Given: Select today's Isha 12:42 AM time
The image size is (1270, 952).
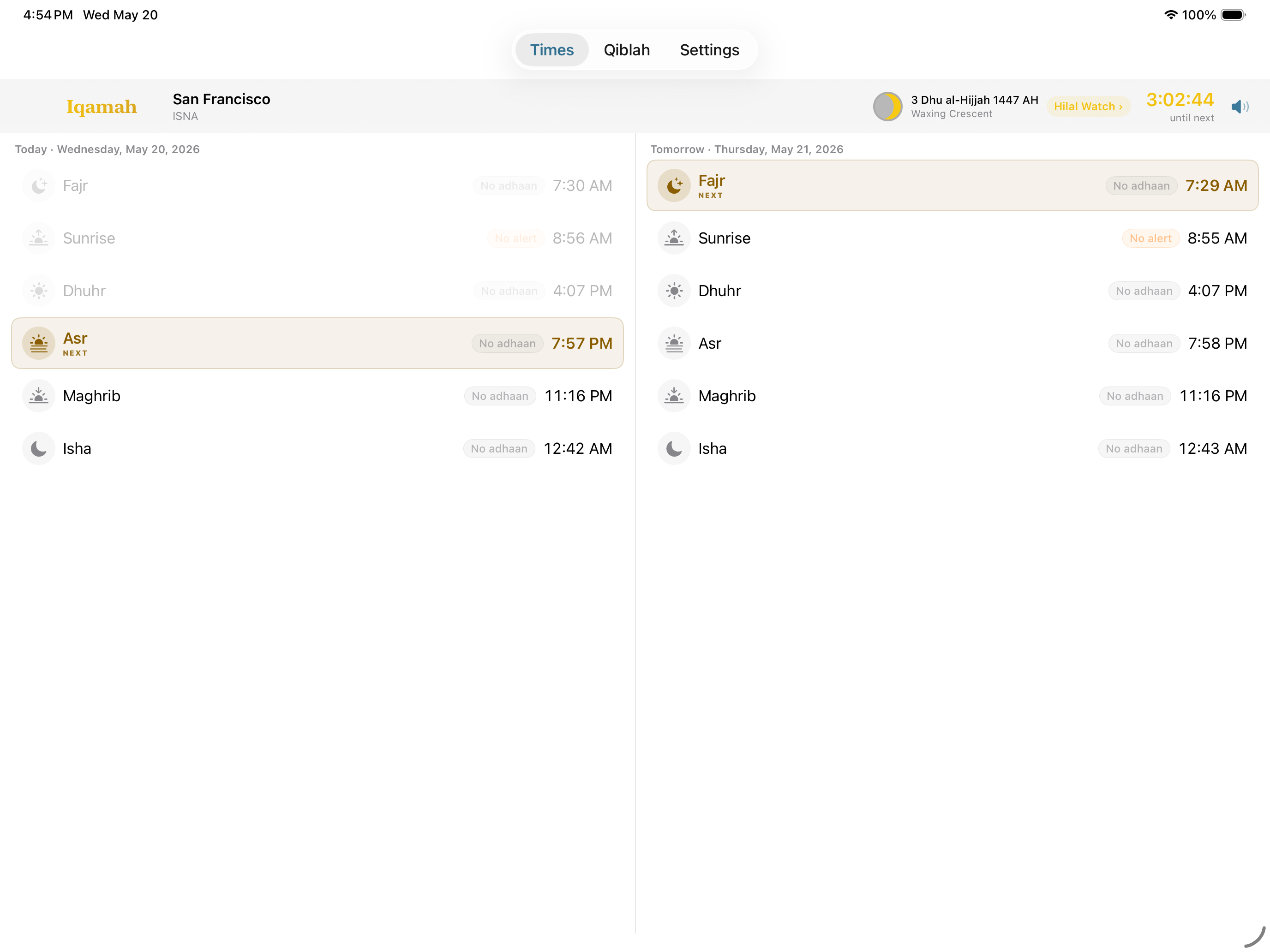Looking at the screenshot, I should [x=578, y=449].
